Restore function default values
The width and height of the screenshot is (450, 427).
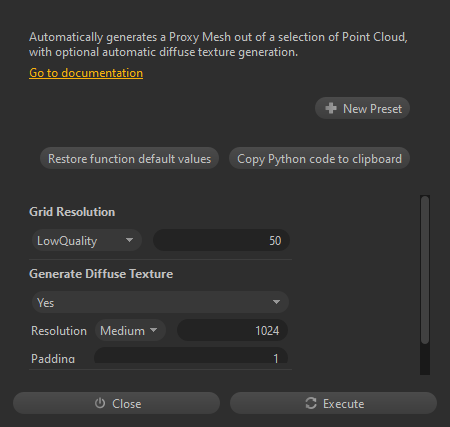tap(129, 158)
